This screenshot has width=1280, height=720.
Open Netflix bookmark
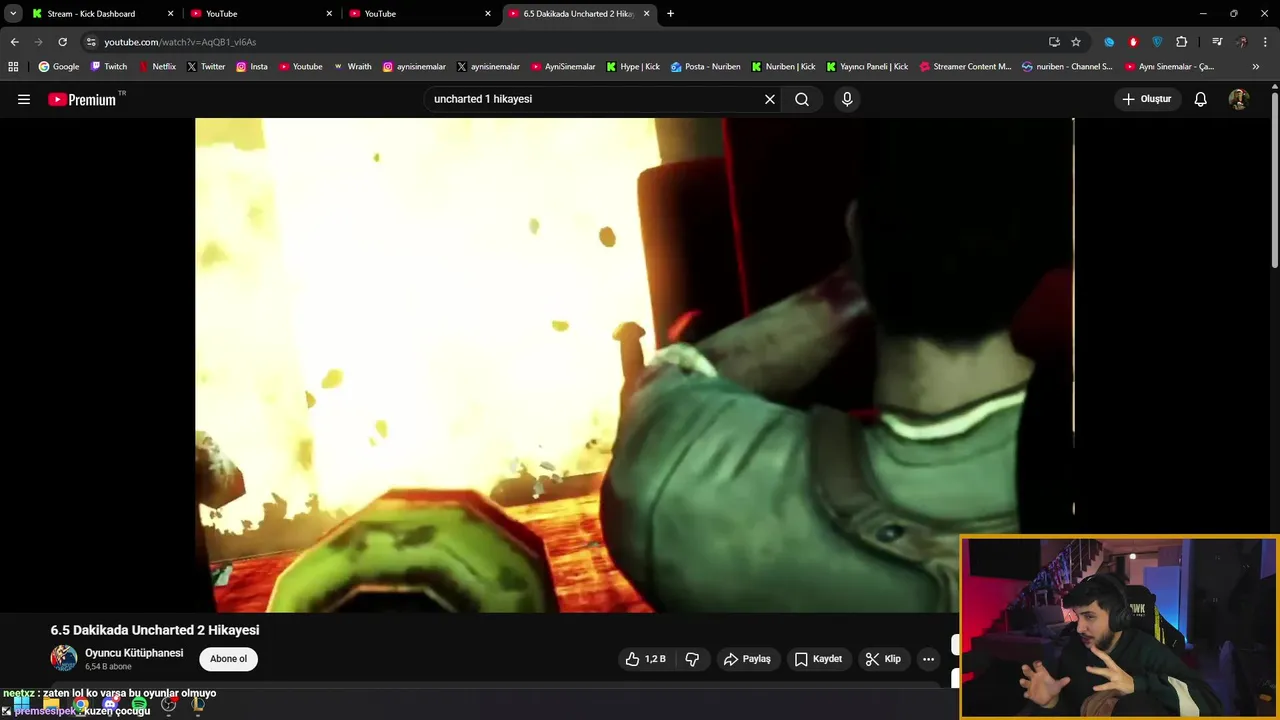pyautogui.click(x=157, y=67)
